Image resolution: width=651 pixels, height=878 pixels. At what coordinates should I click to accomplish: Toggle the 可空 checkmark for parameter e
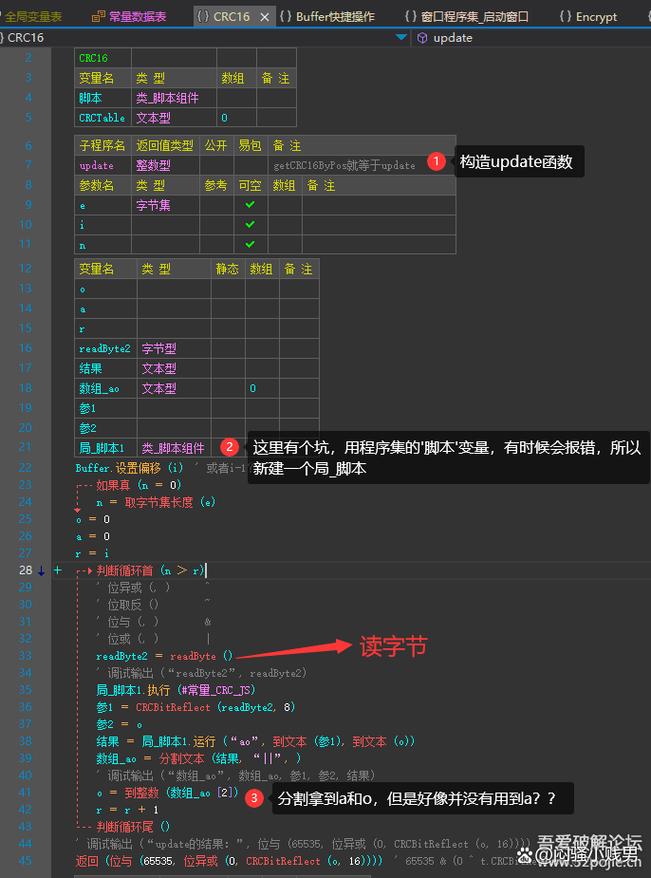(250, 205)
